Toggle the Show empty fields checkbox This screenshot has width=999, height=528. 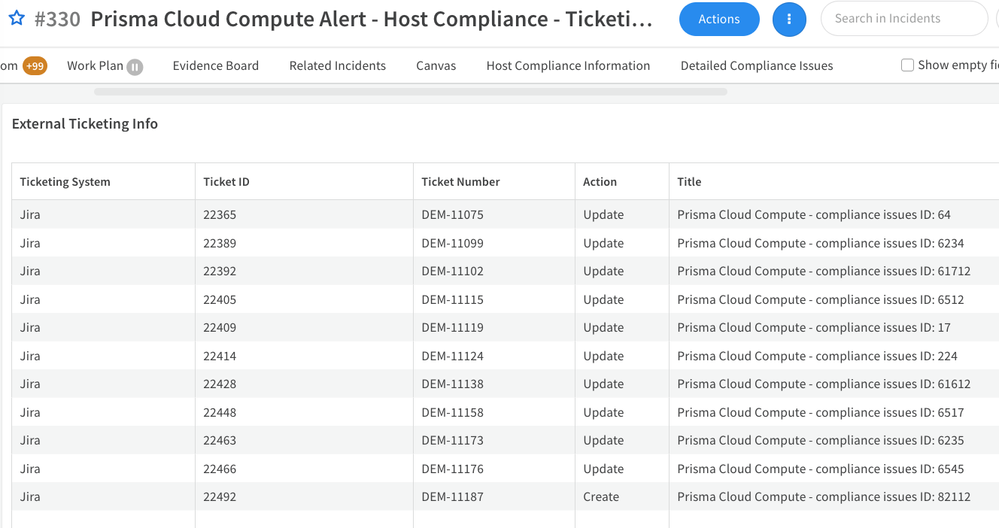pyautogui.click(x=908, y=65)
